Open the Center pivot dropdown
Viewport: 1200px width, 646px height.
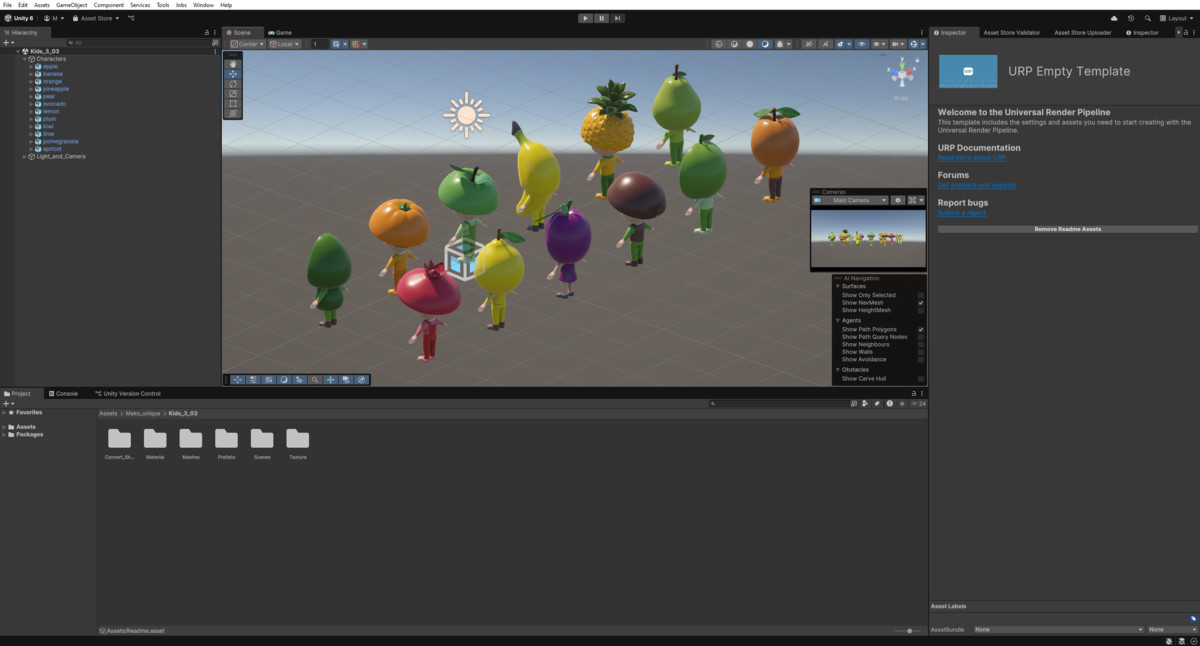point(247,44)
